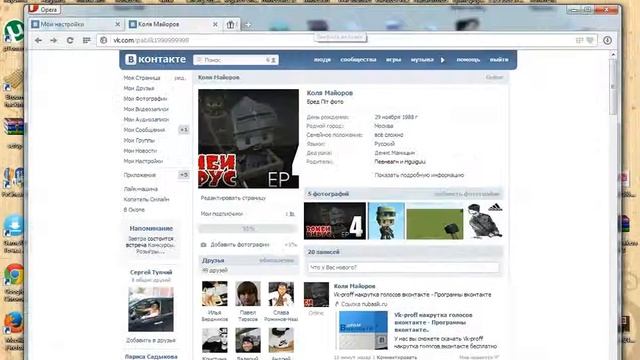Open Мои подписчики under the avatar
The height and width of the screenshot is (360, 640).
(222, 214)
